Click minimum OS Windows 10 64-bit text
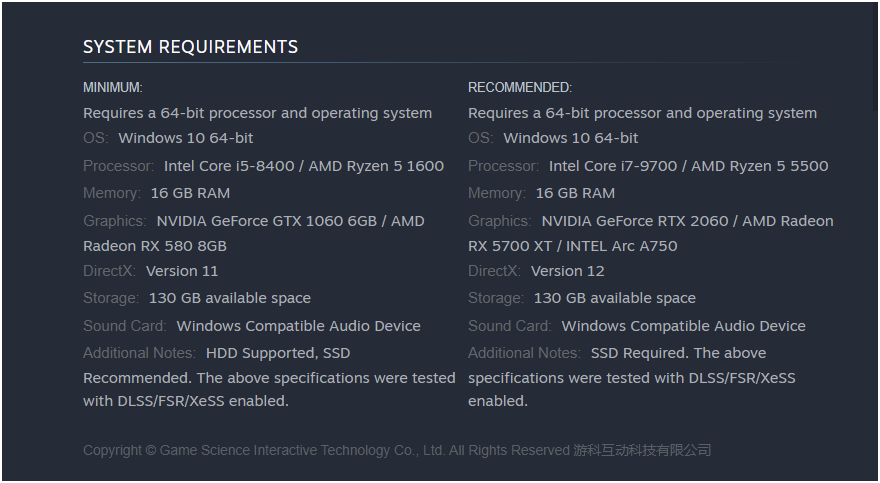 coord(186,138)
